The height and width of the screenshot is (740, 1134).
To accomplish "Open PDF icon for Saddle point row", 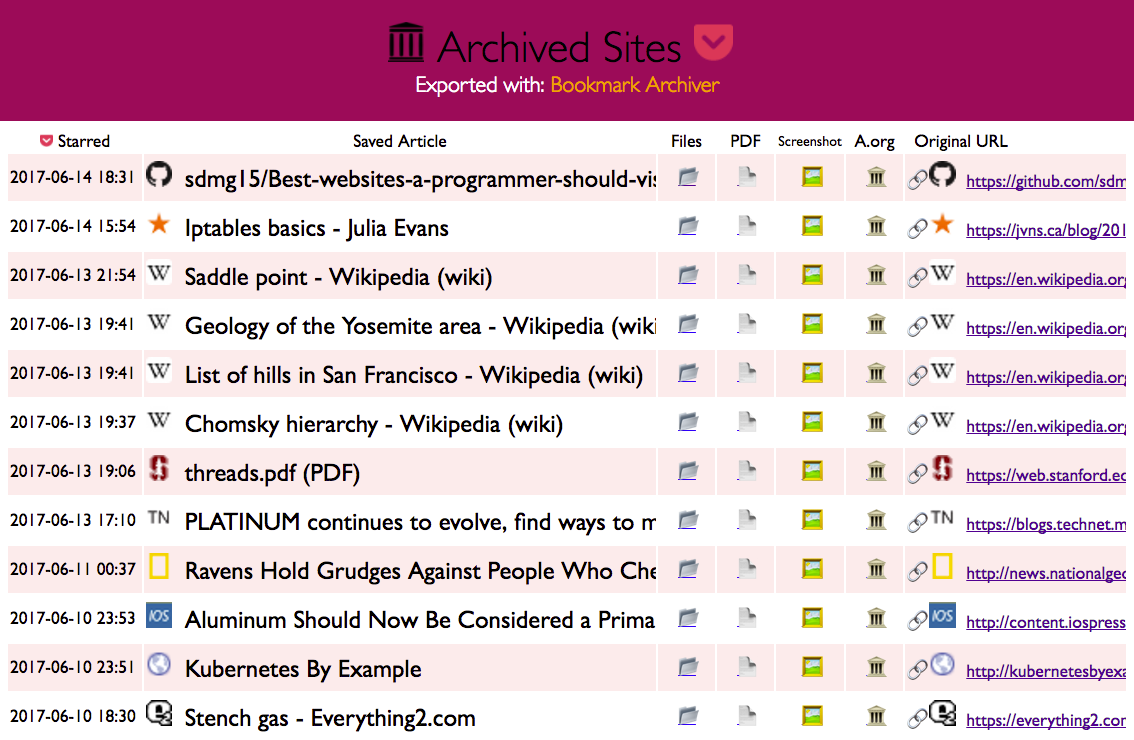I will pyautogui.click(x=746, y=275).
